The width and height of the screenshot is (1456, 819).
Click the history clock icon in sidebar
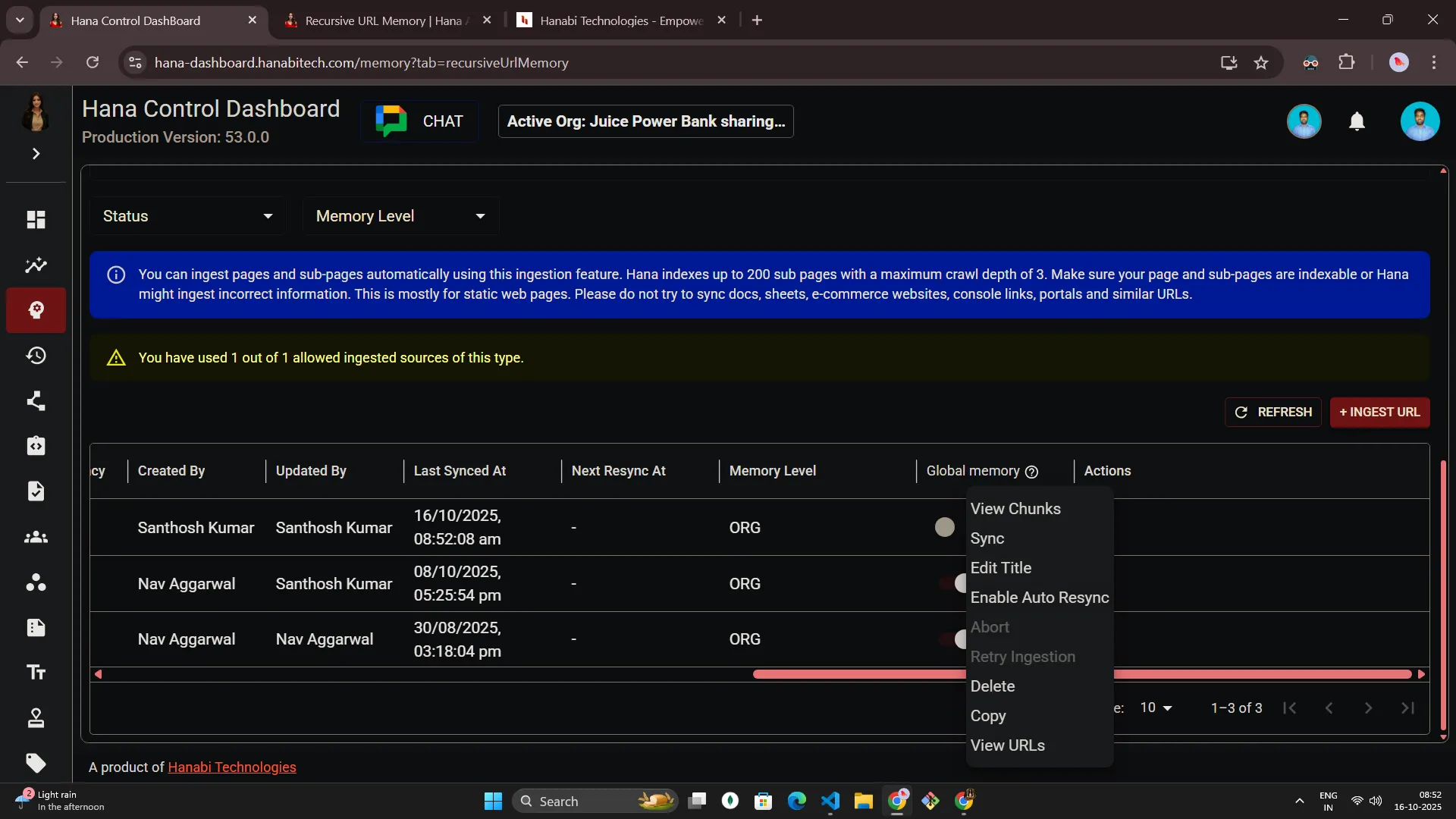click(x=36, y=356)
